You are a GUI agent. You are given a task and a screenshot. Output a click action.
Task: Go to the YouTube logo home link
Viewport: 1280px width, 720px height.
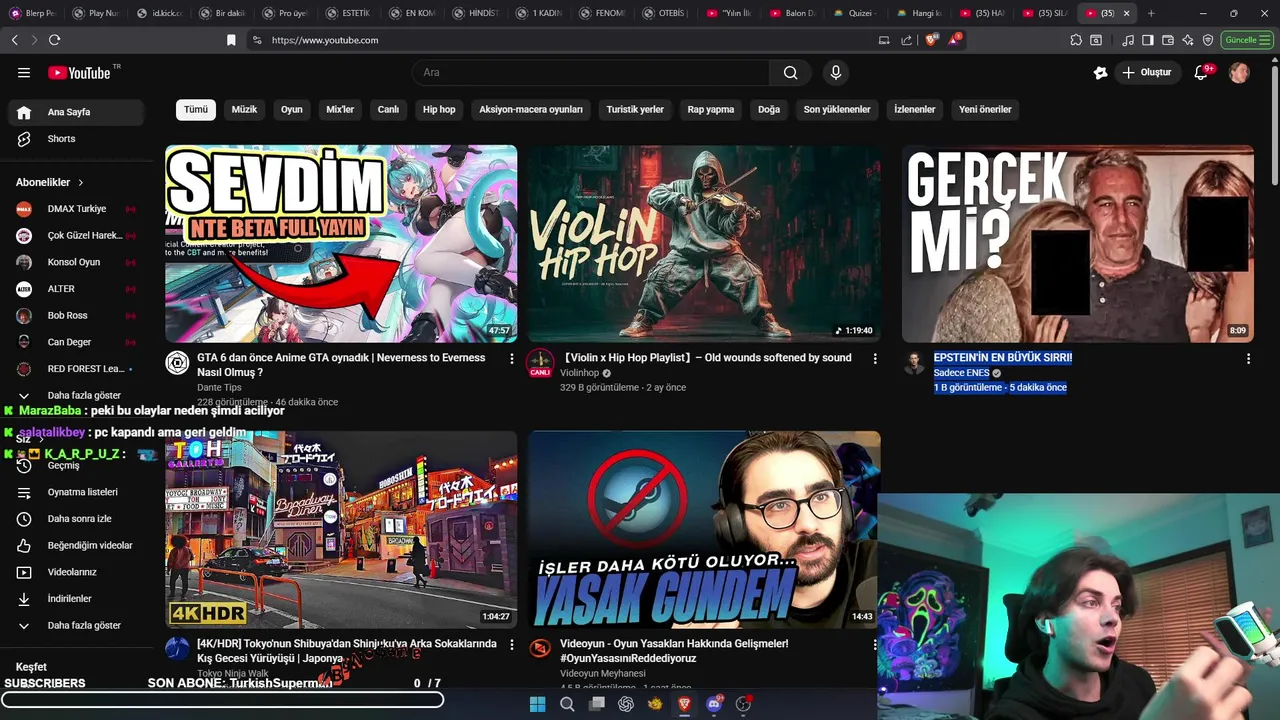(x=79, y=72)
